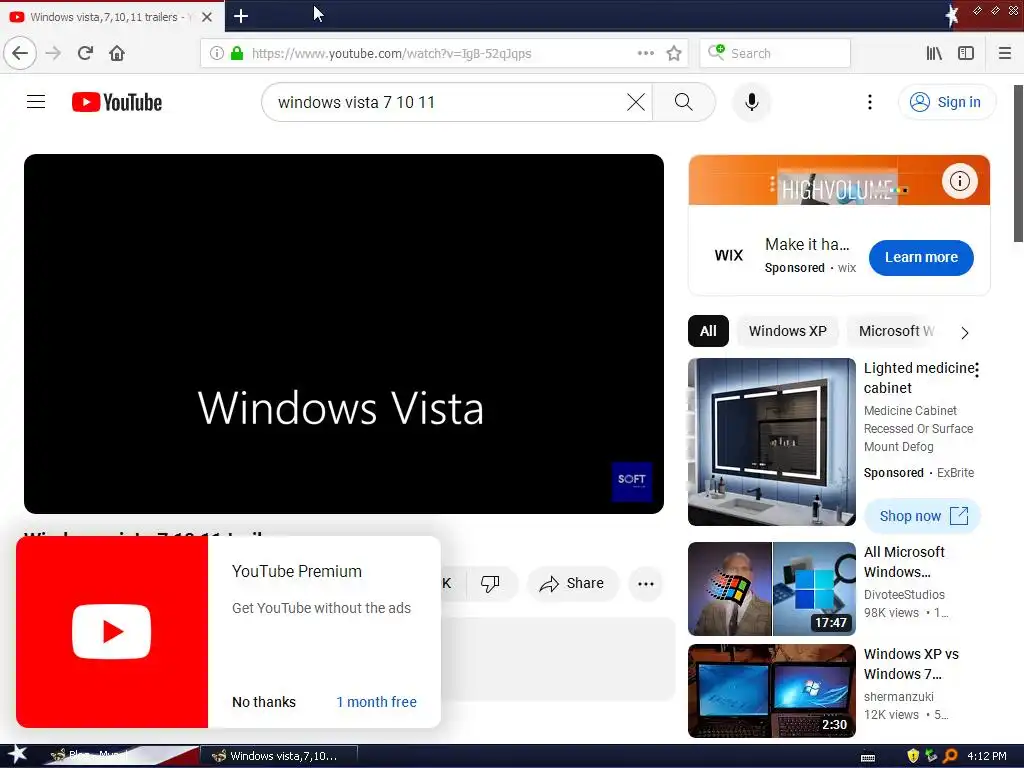
Task: Open the Library icon in toolbar
Action: pyautogui.click(x=934, y=53)
